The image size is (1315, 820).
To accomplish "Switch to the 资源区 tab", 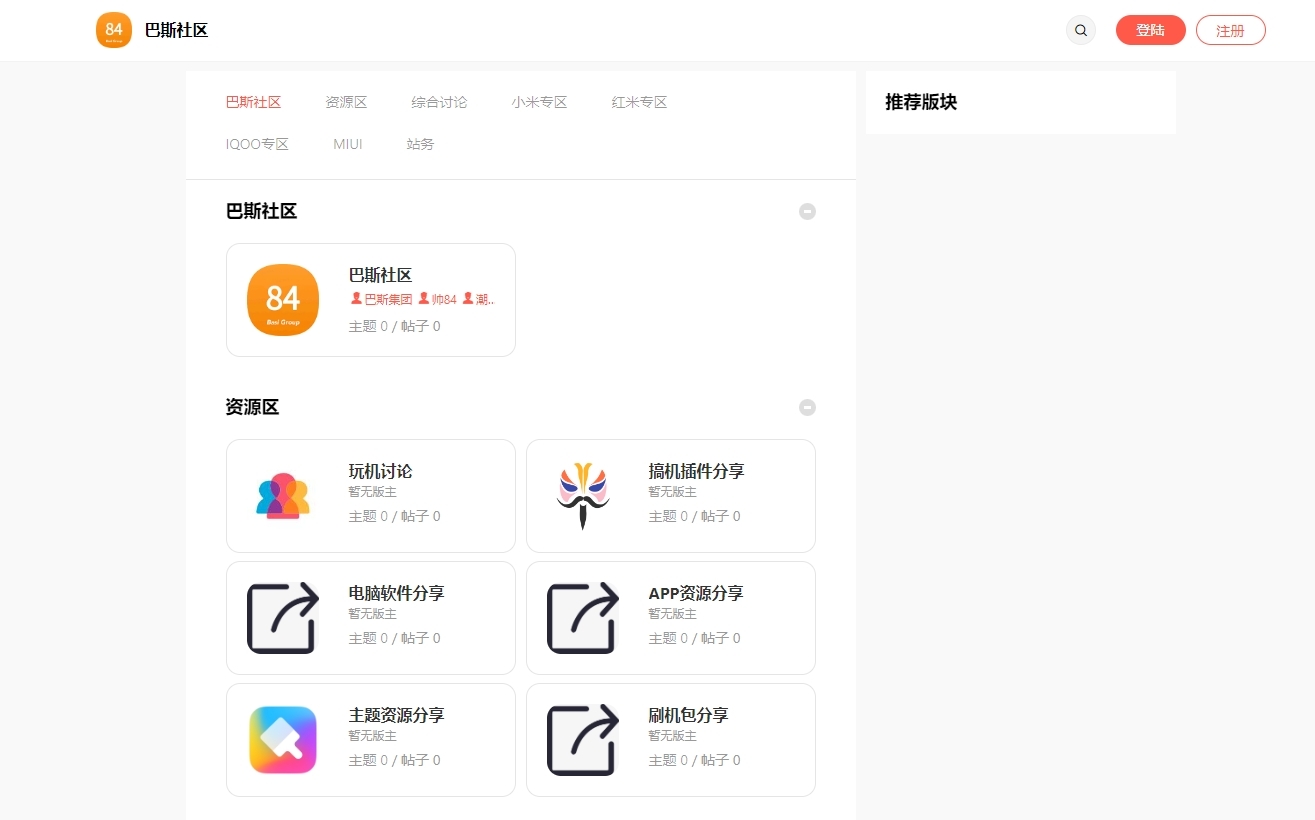I will tap(346, 102).
